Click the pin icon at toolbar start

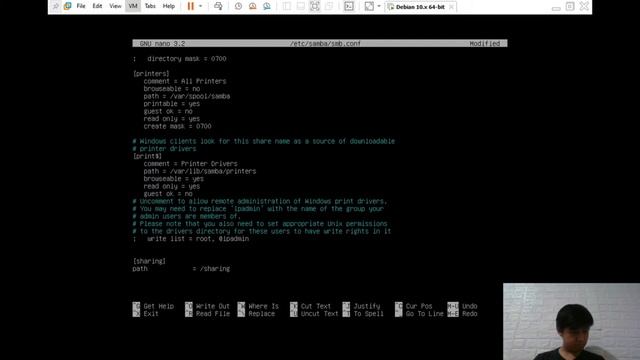pos(56,6)
